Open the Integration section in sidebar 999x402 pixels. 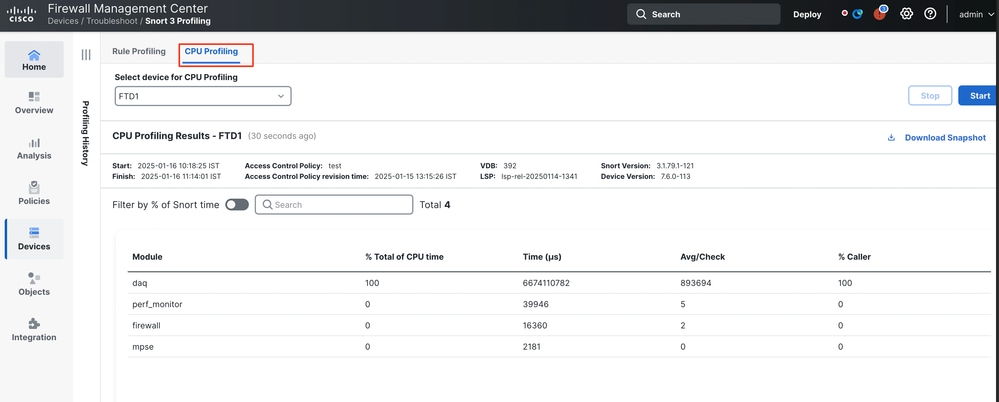pos(34,329)
